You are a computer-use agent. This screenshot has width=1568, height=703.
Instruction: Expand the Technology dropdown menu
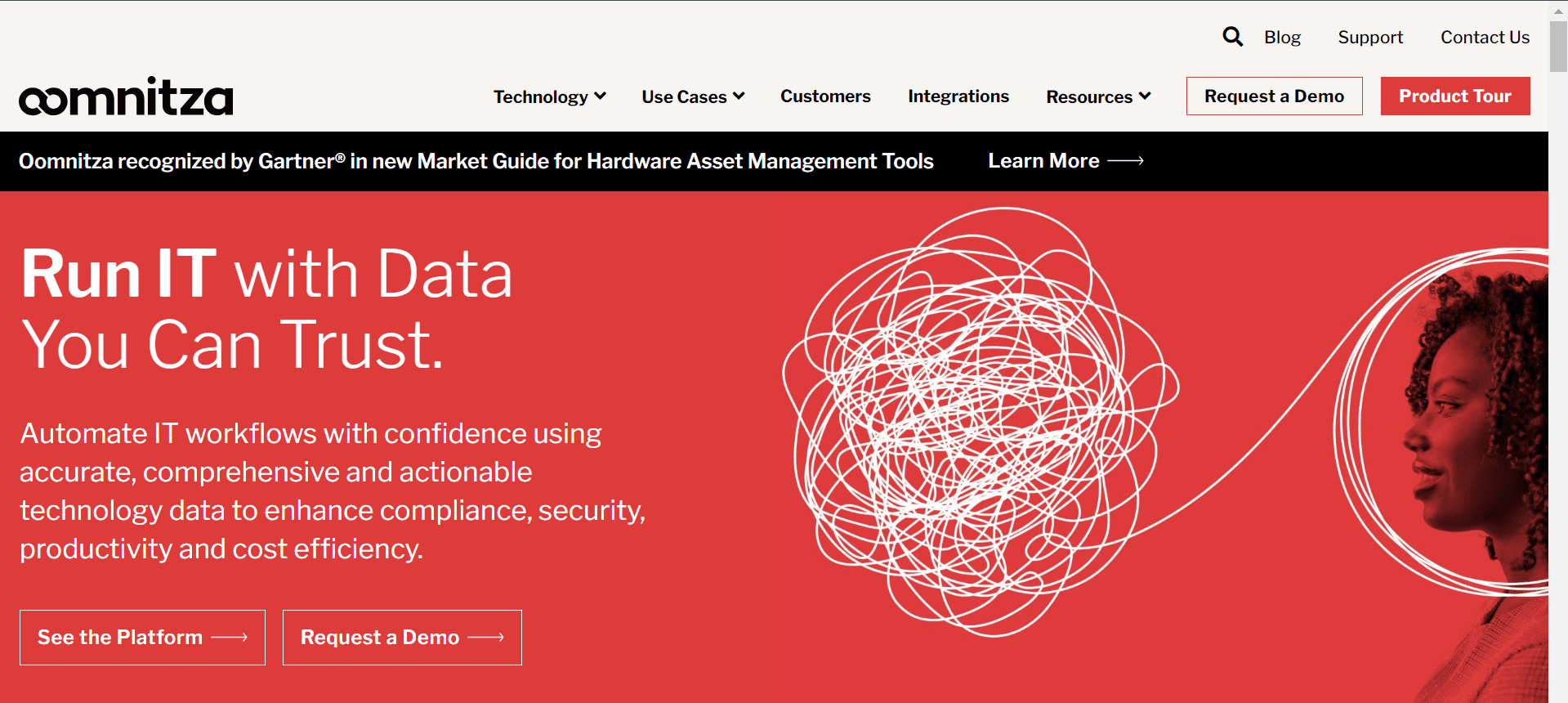(x=550, y=96)
